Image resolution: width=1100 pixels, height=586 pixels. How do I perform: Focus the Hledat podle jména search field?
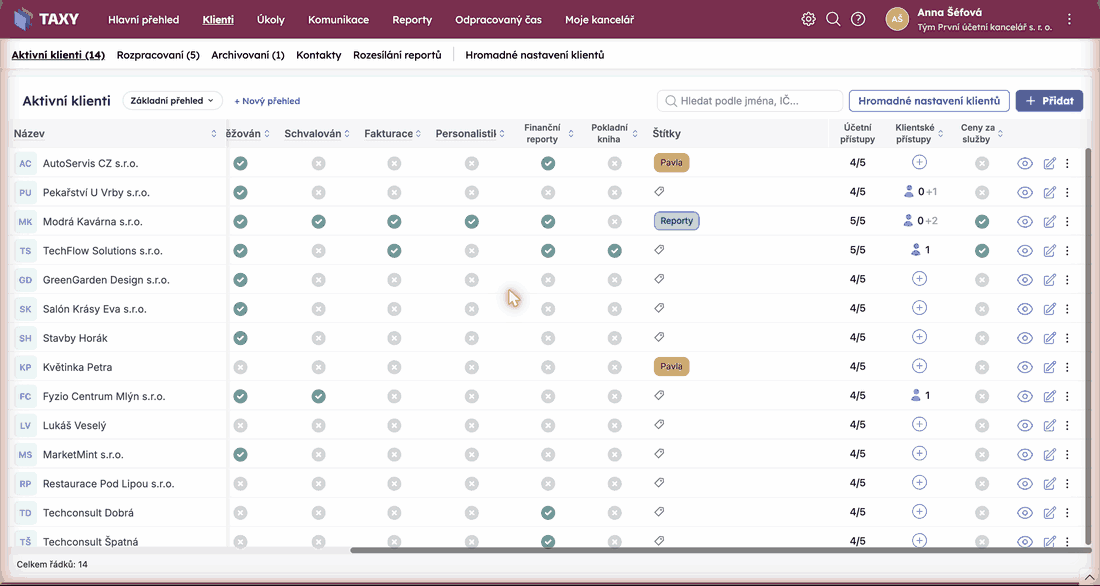tap(750, 101)
